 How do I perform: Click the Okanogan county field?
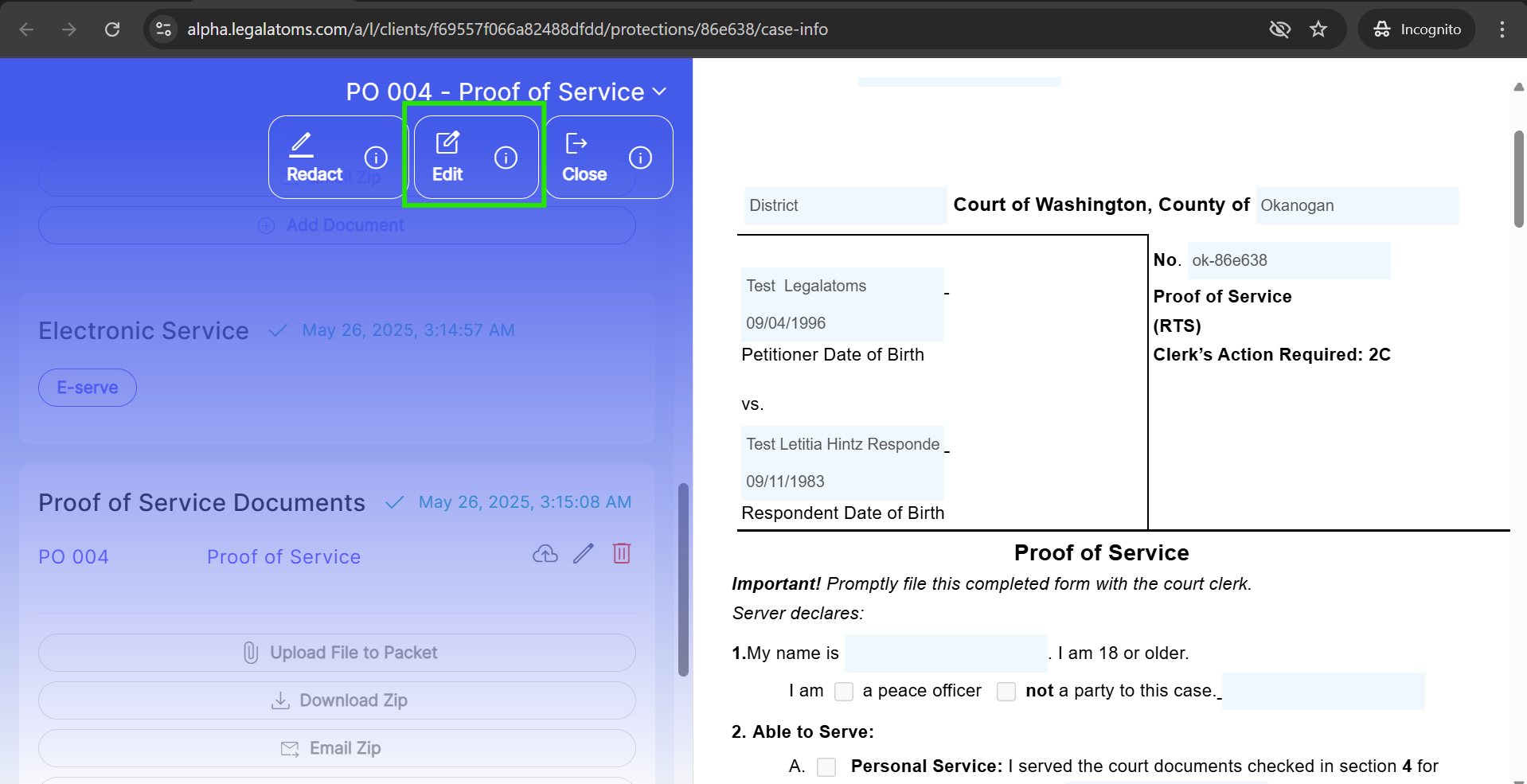[1357, 205]
